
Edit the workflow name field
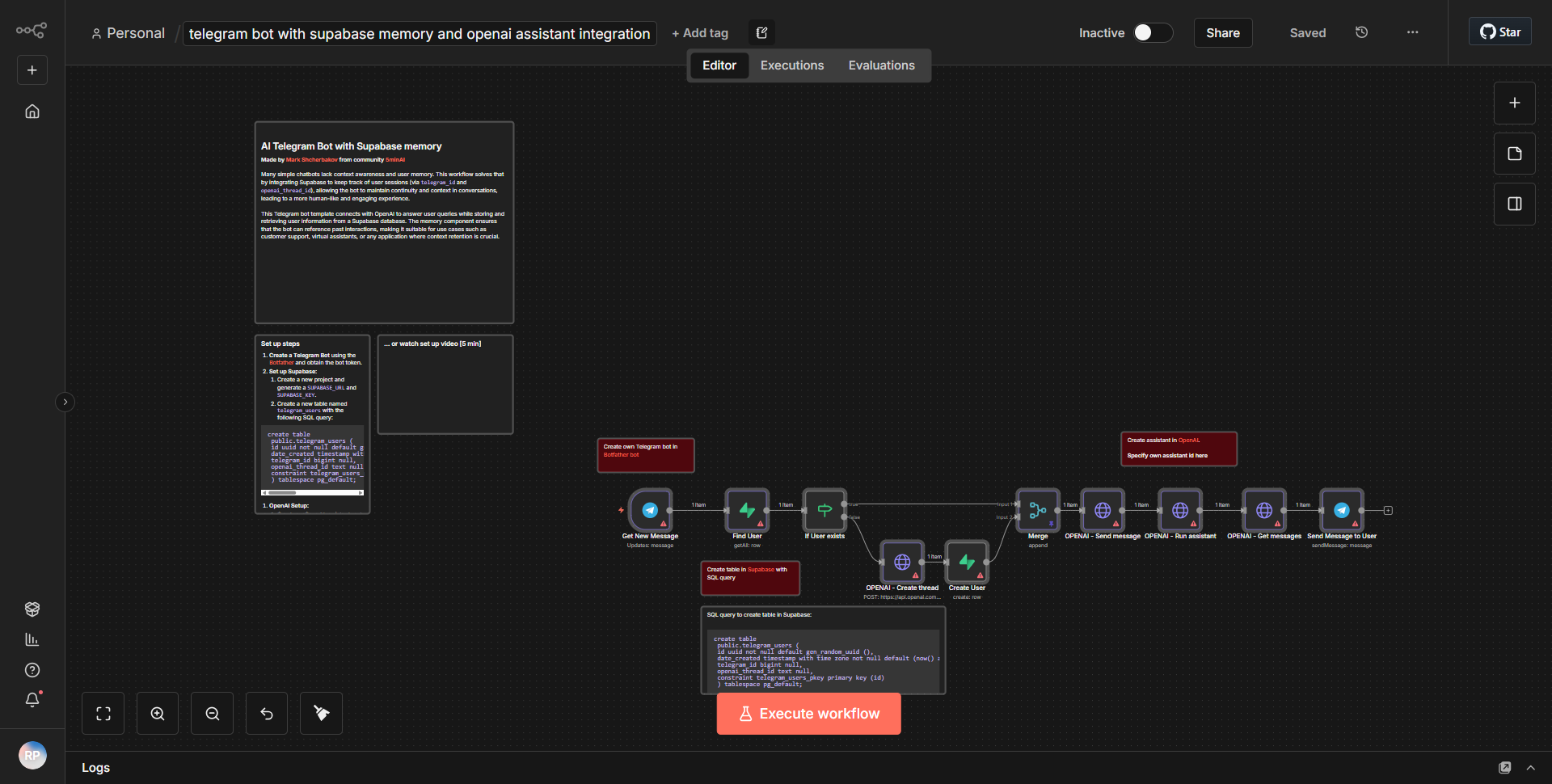click(420, 33)
